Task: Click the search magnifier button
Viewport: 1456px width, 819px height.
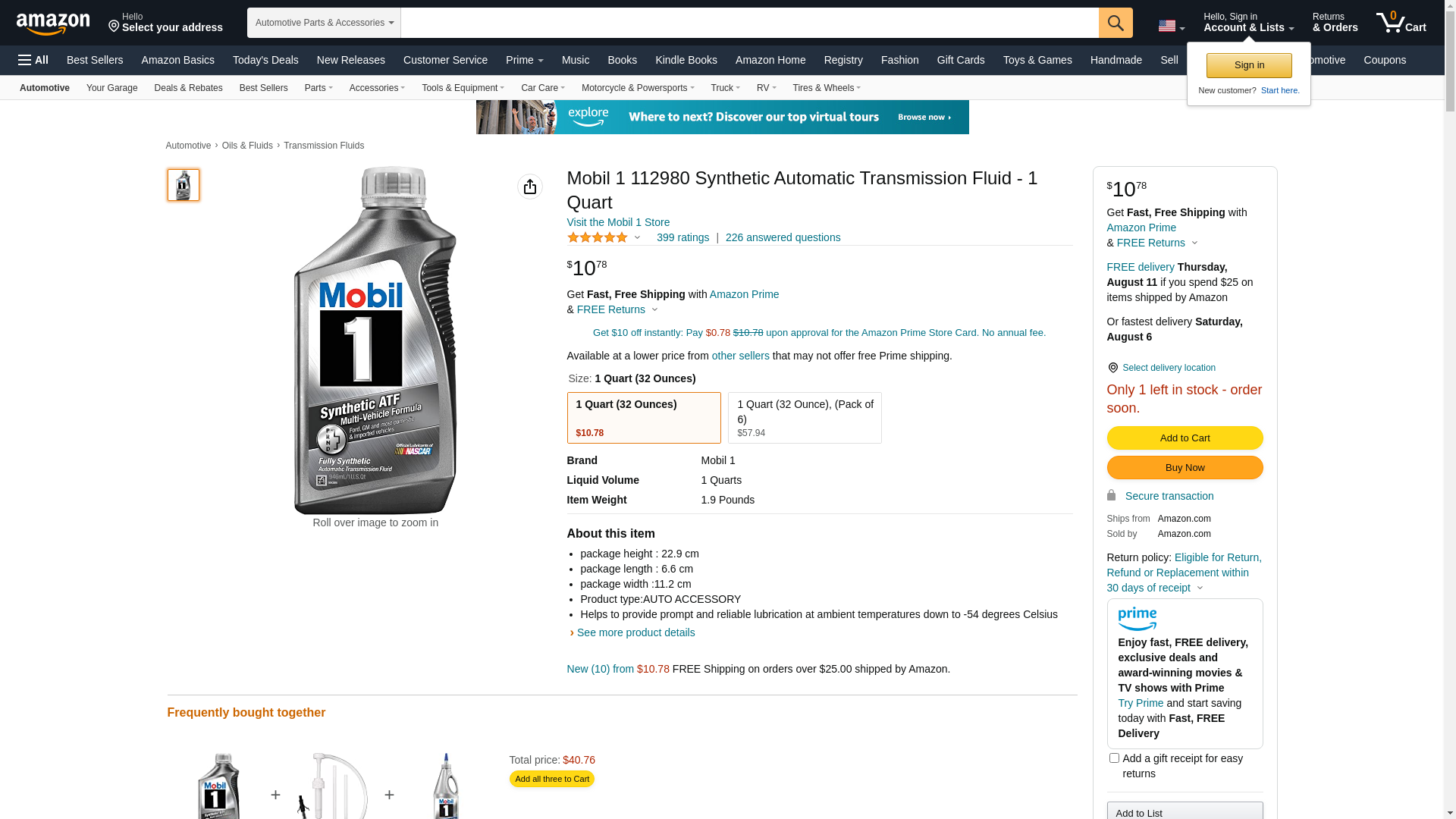Action: 1116,23
